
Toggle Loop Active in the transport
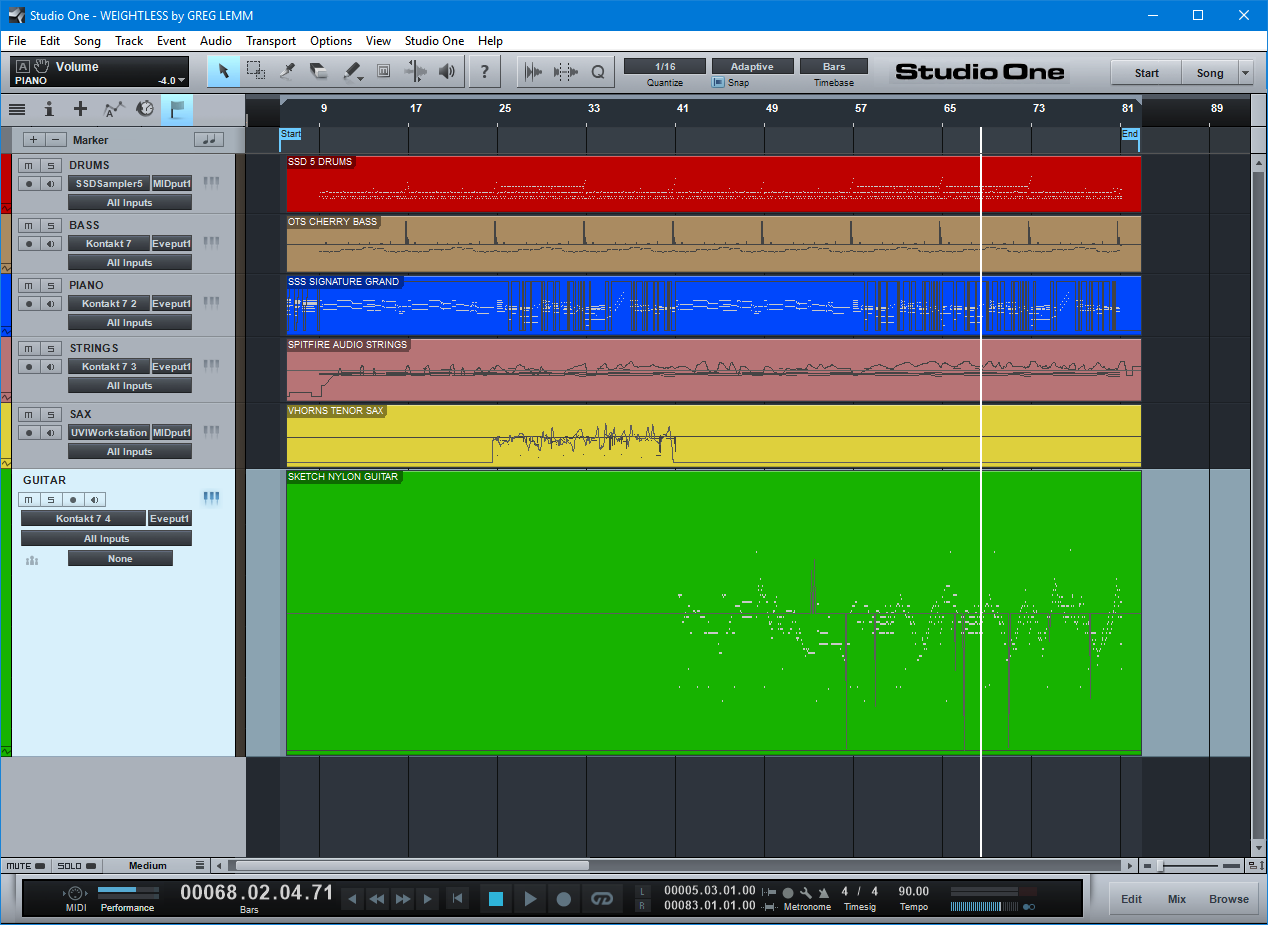(601, 898)
